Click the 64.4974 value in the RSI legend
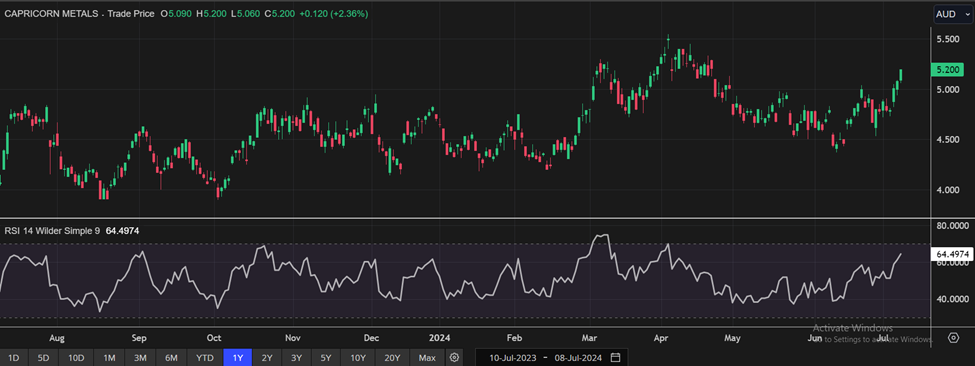 pos(122,231)
